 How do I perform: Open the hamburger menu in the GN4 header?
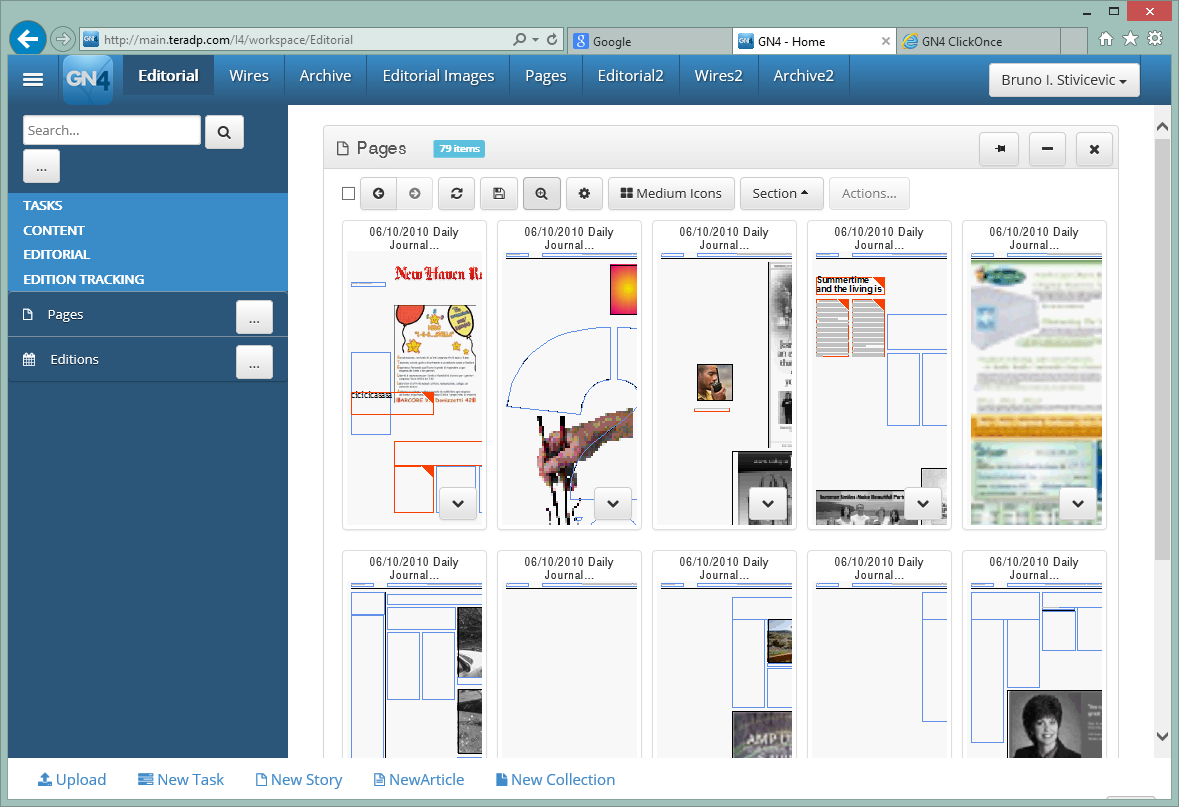pyautogui.click(x=32, y=79)
